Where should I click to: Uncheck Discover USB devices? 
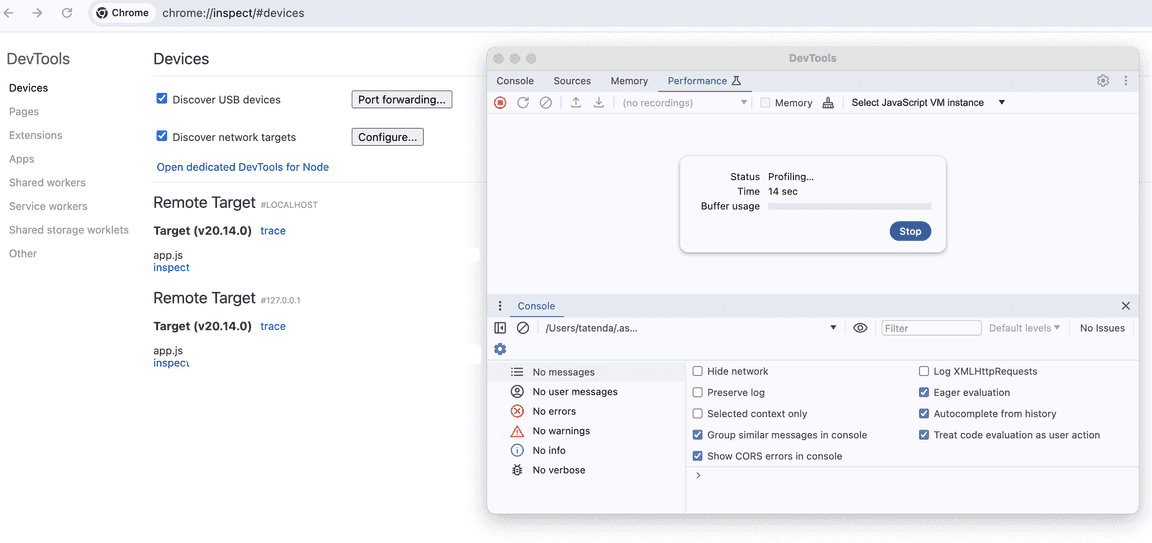(x=162, y=99)
